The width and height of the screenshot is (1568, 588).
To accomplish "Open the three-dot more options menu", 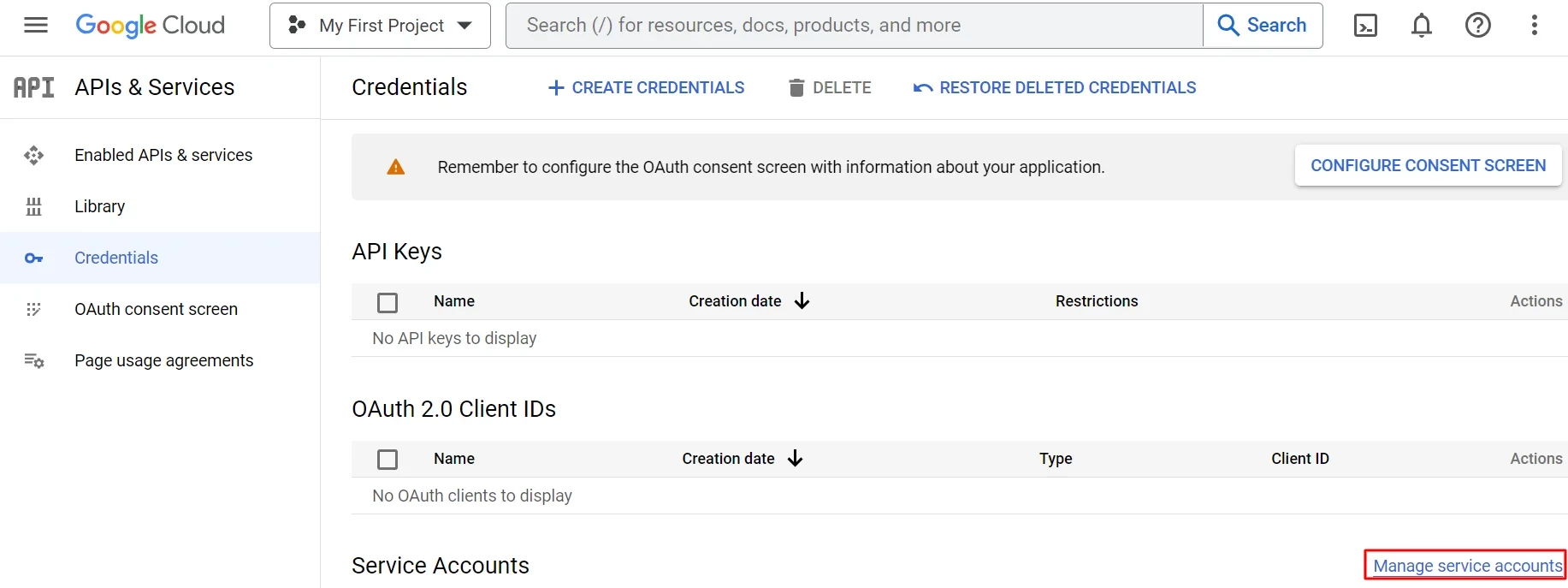I will point(1534,26).
